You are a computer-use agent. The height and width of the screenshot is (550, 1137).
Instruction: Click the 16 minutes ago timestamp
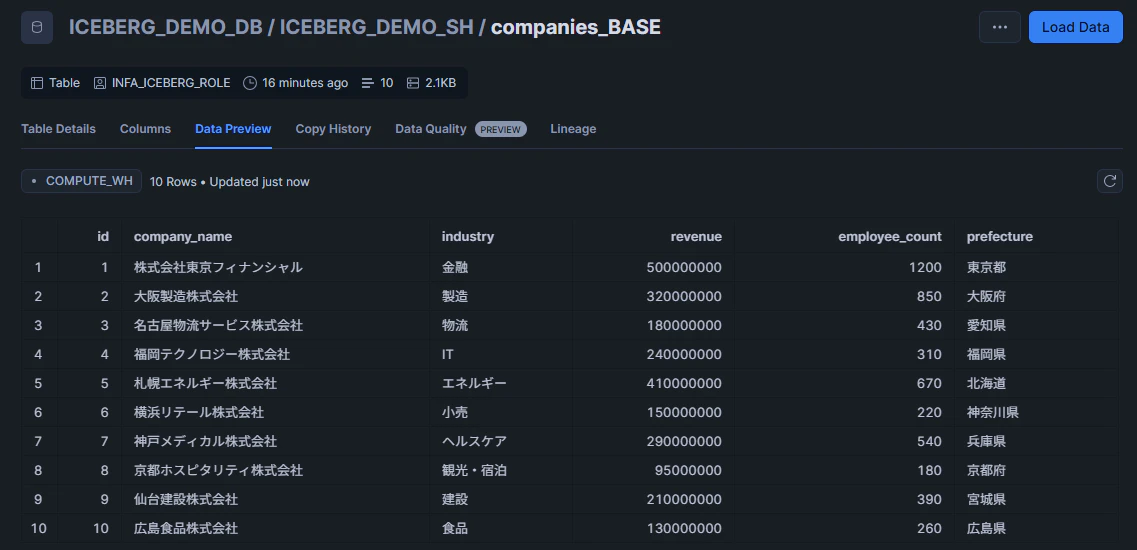coord(305,83)
